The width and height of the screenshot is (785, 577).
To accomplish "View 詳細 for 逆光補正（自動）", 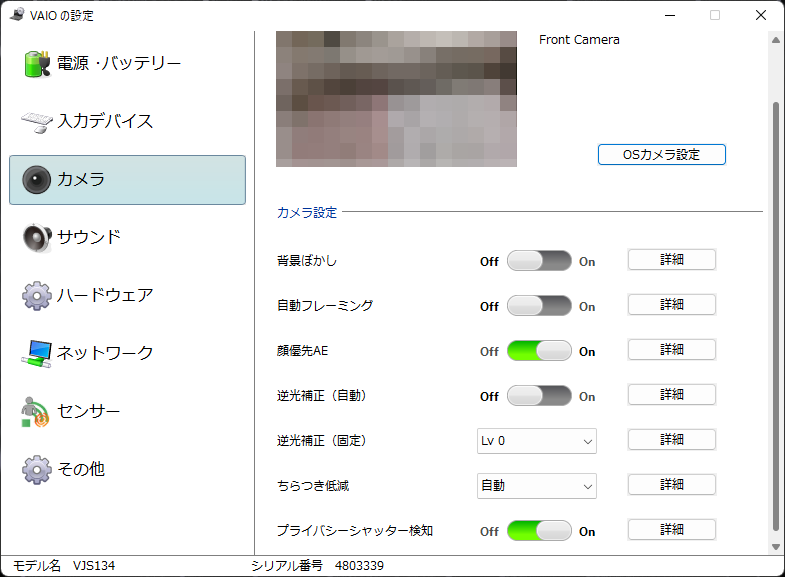I will [x=672, y=395].
